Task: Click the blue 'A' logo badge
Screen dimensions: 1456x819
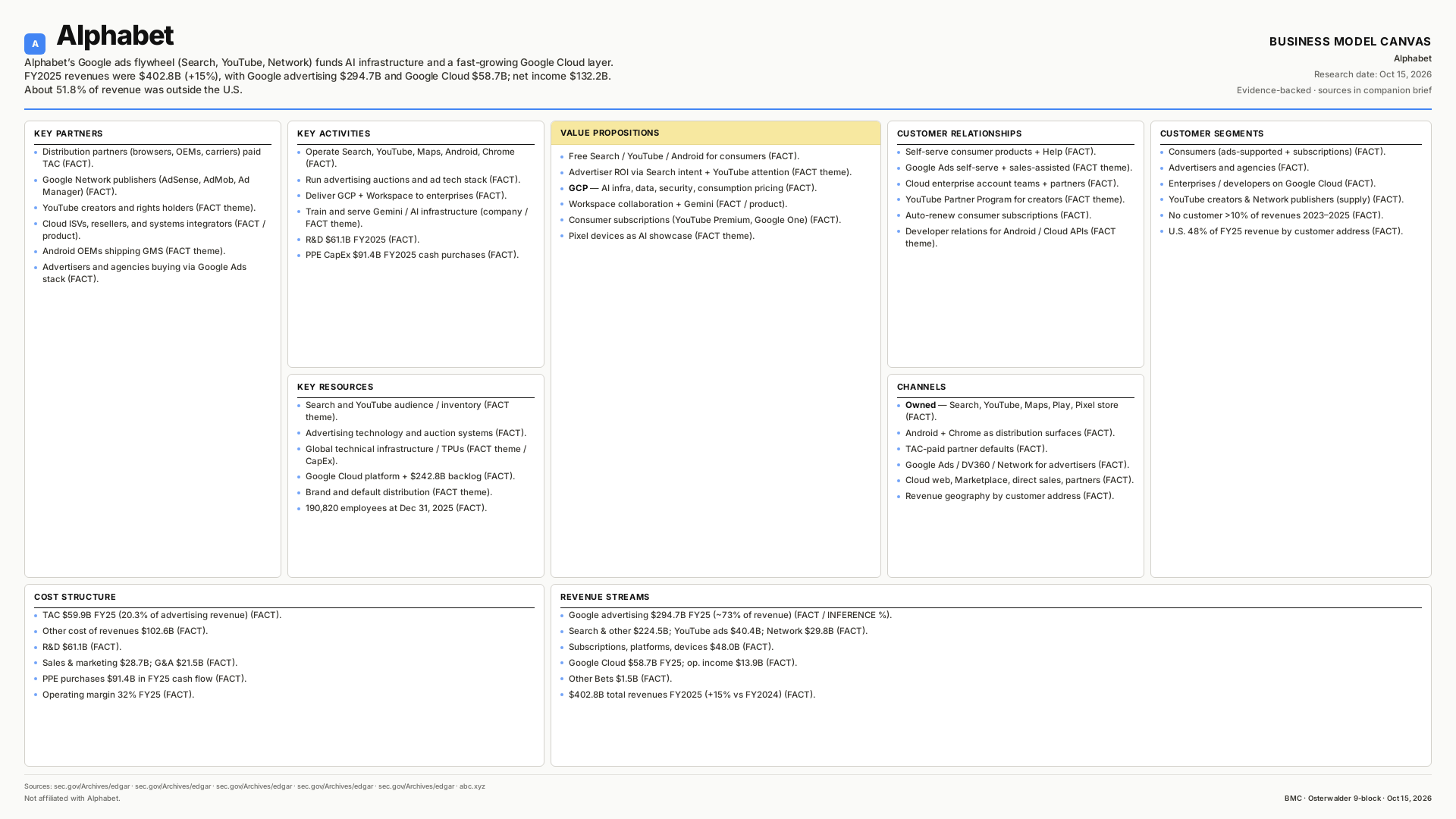Action: click(35, 44)
